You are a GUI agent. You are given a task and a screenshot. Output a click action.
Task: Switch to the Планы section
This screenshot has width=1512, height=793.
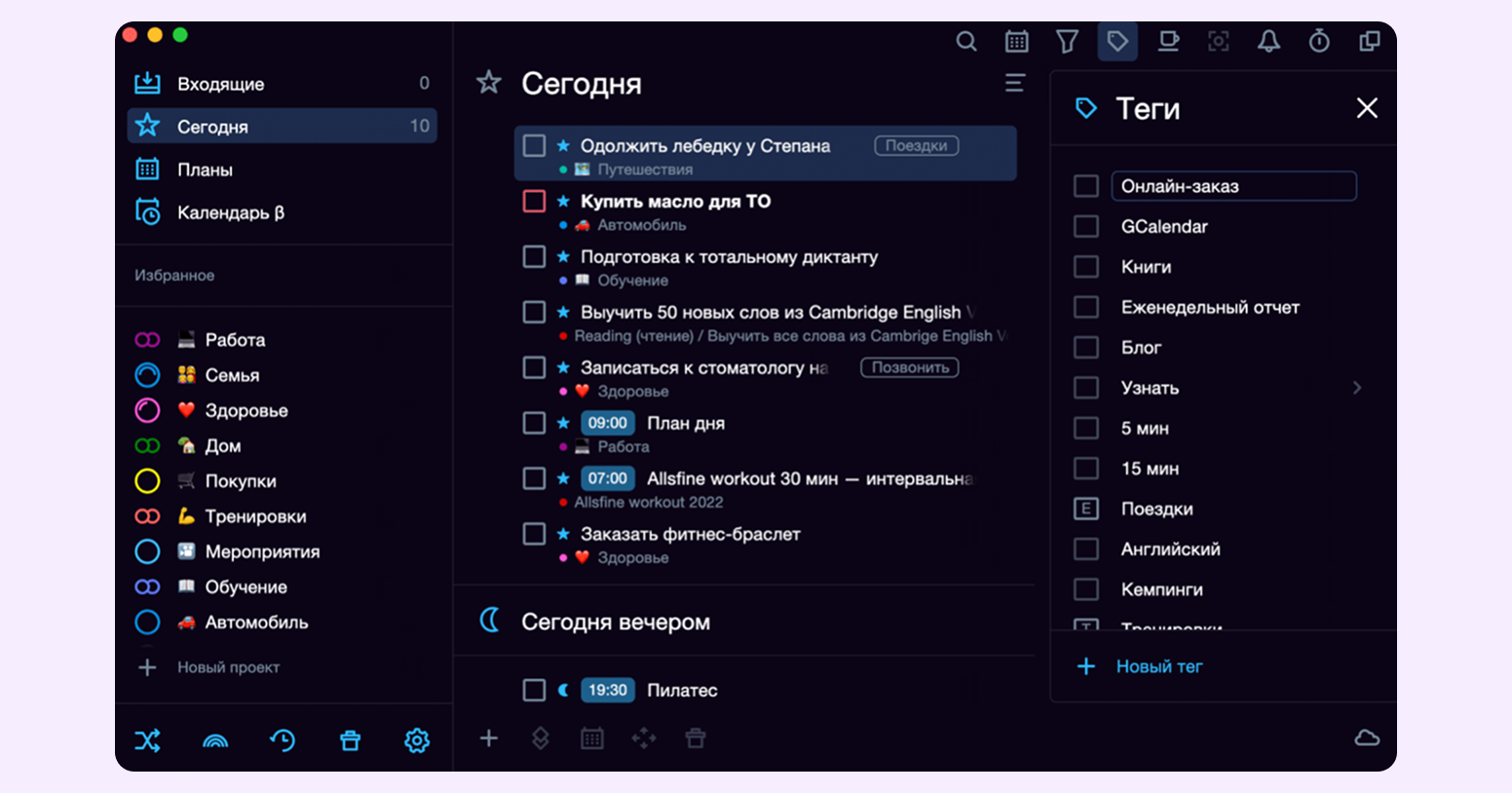[x=205, y=170]
